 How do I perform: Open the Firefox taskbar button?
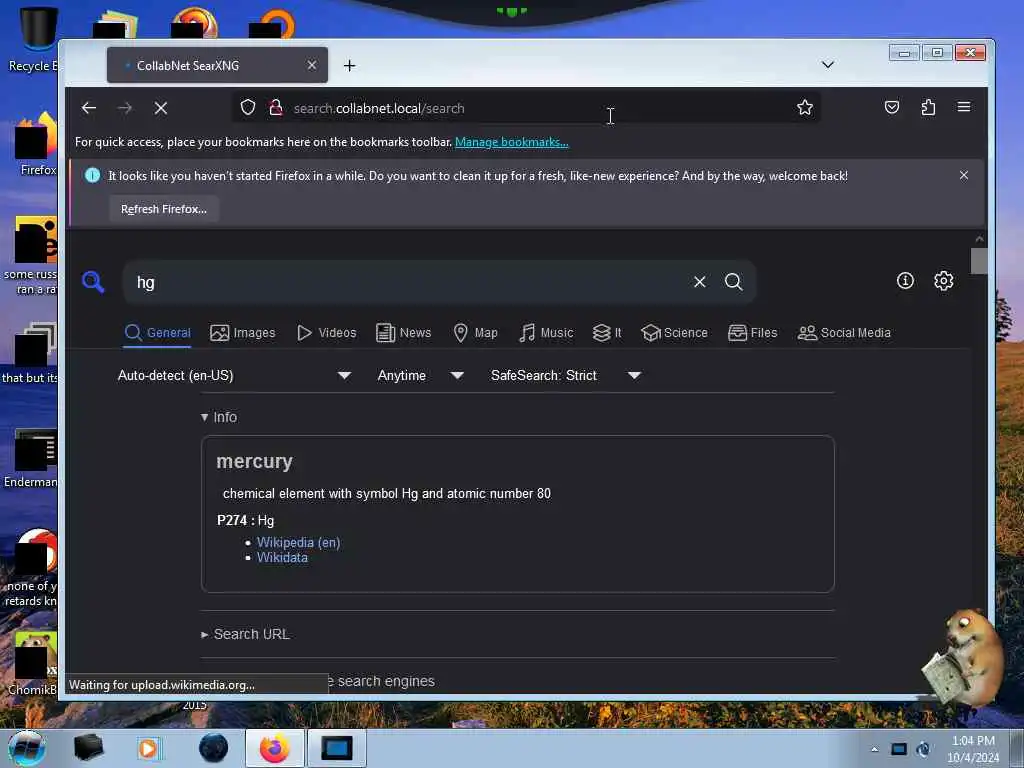[x=274, y=748]
